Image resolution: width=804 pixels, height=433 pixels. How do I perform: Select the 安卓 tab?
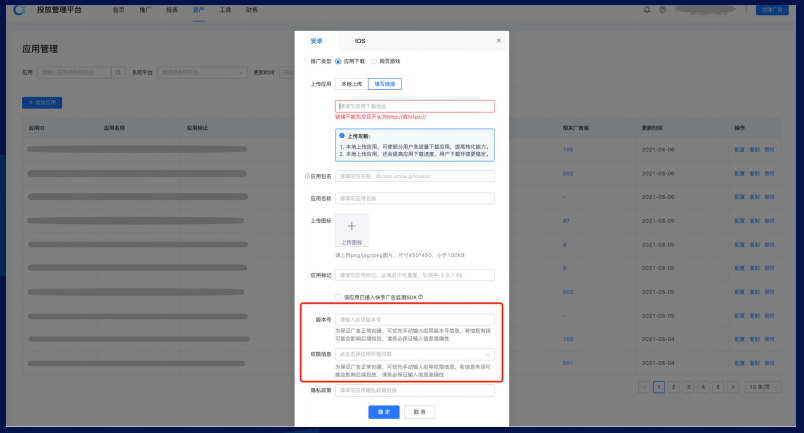[x=317, y=41]
